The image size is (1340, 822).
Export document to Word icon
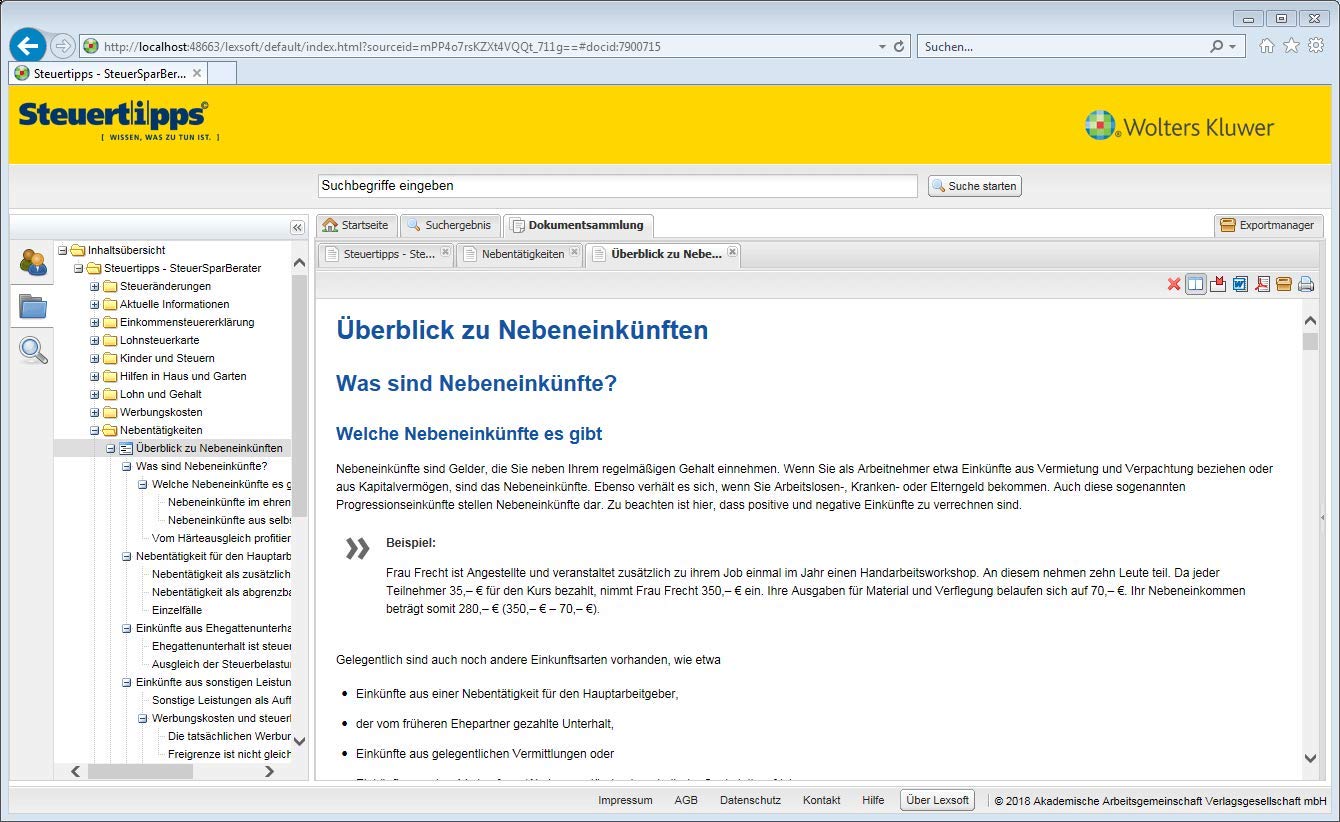pyautogui.click(x=1240, y=285)
